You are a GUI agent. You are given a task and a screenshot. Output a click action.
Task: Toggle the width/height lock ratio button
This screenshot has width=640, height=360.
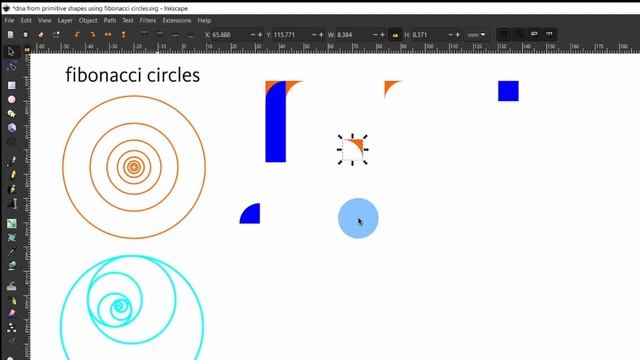395,35
